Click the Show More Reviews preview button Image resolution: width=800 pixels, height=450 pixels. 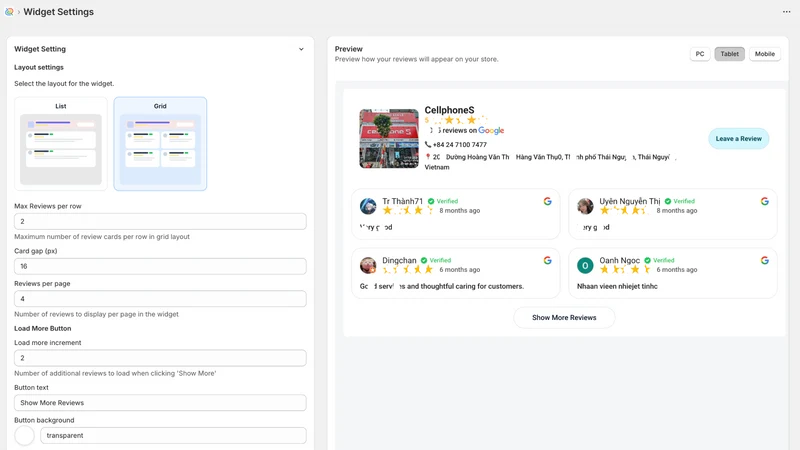[x=564, y=317]
